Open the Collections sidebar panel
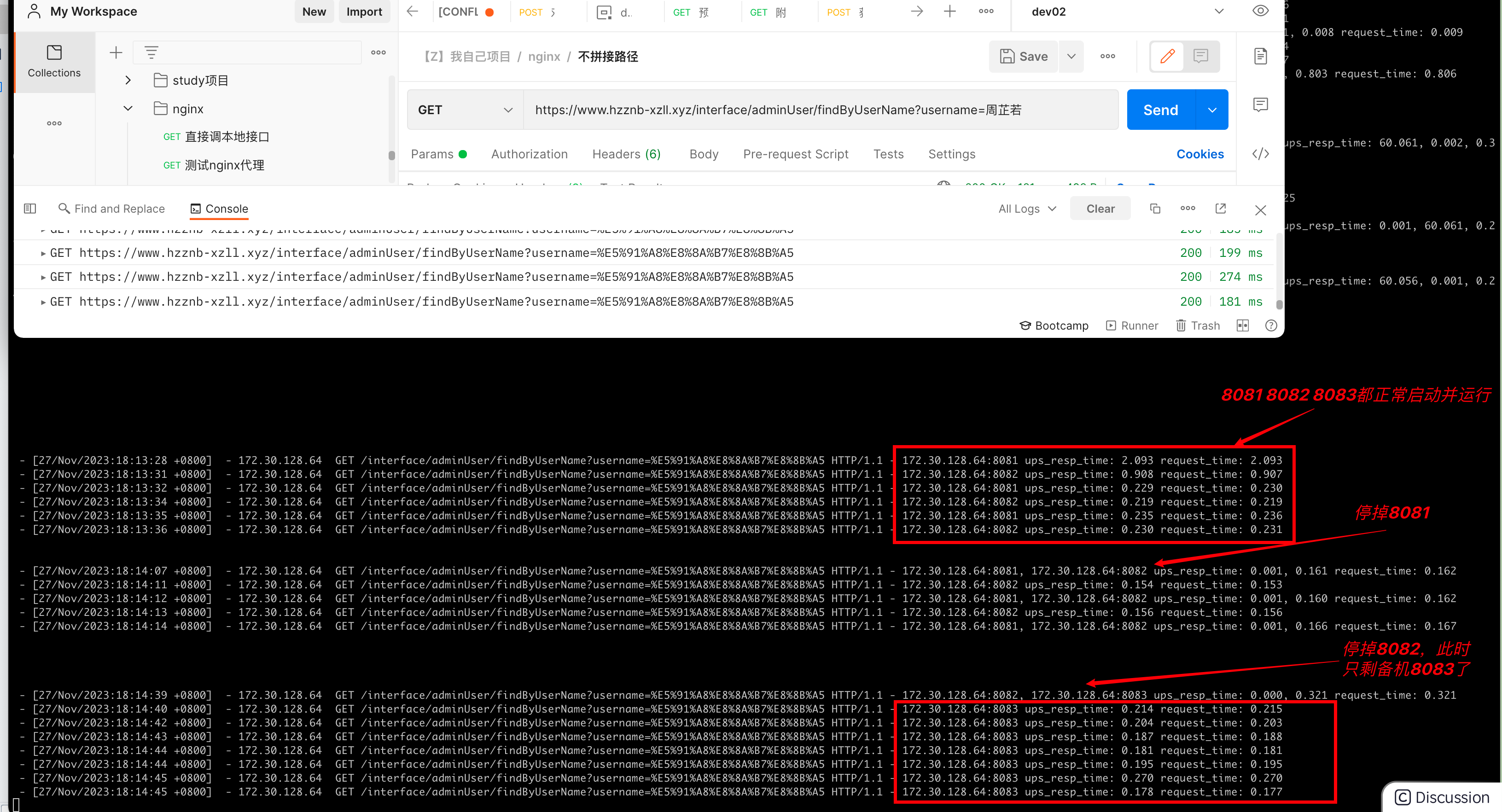 click(x=54, y=61)
